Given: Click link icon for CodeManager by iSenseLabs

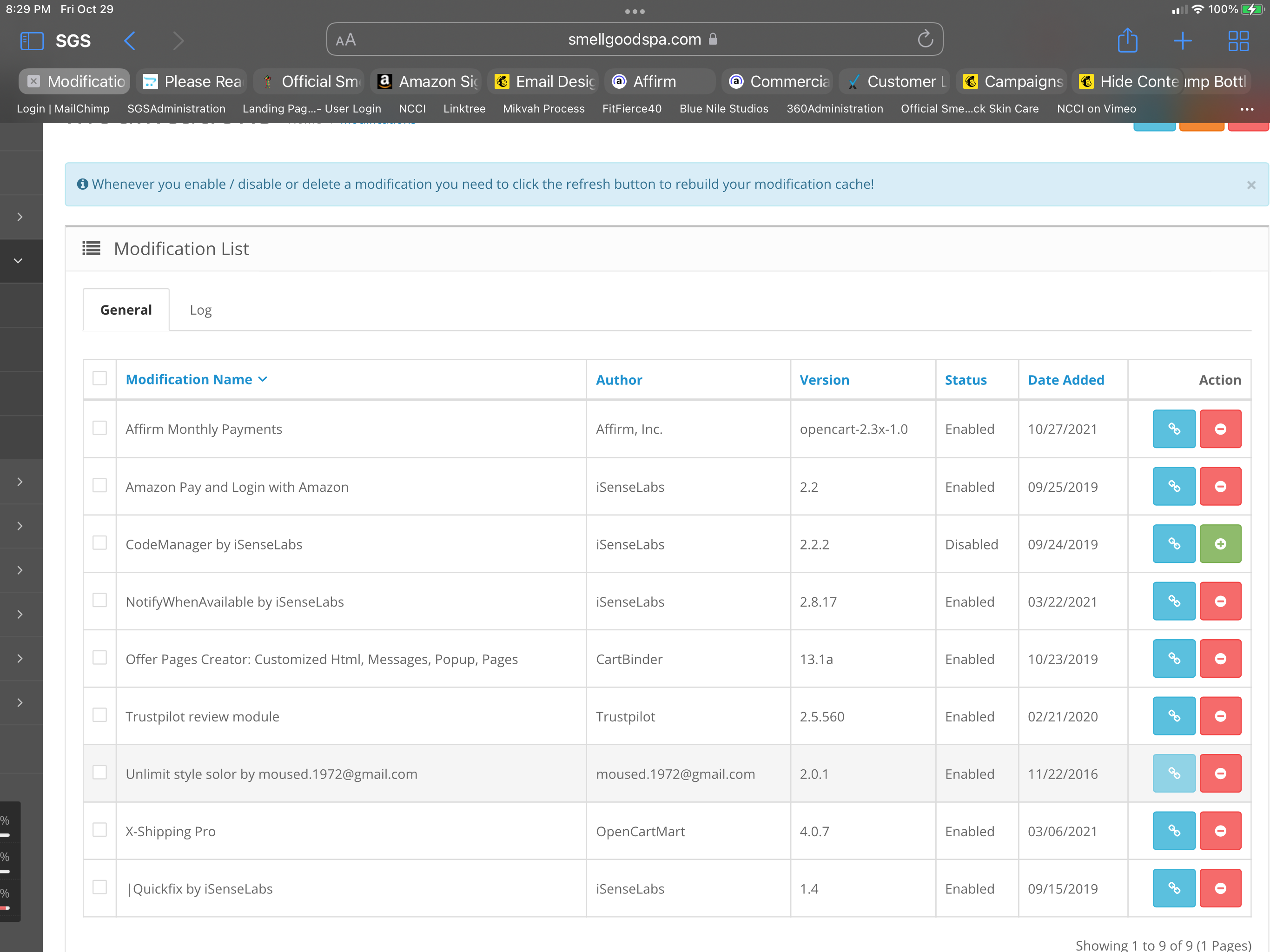Looking at the screenshot, I should point(1174,544).
